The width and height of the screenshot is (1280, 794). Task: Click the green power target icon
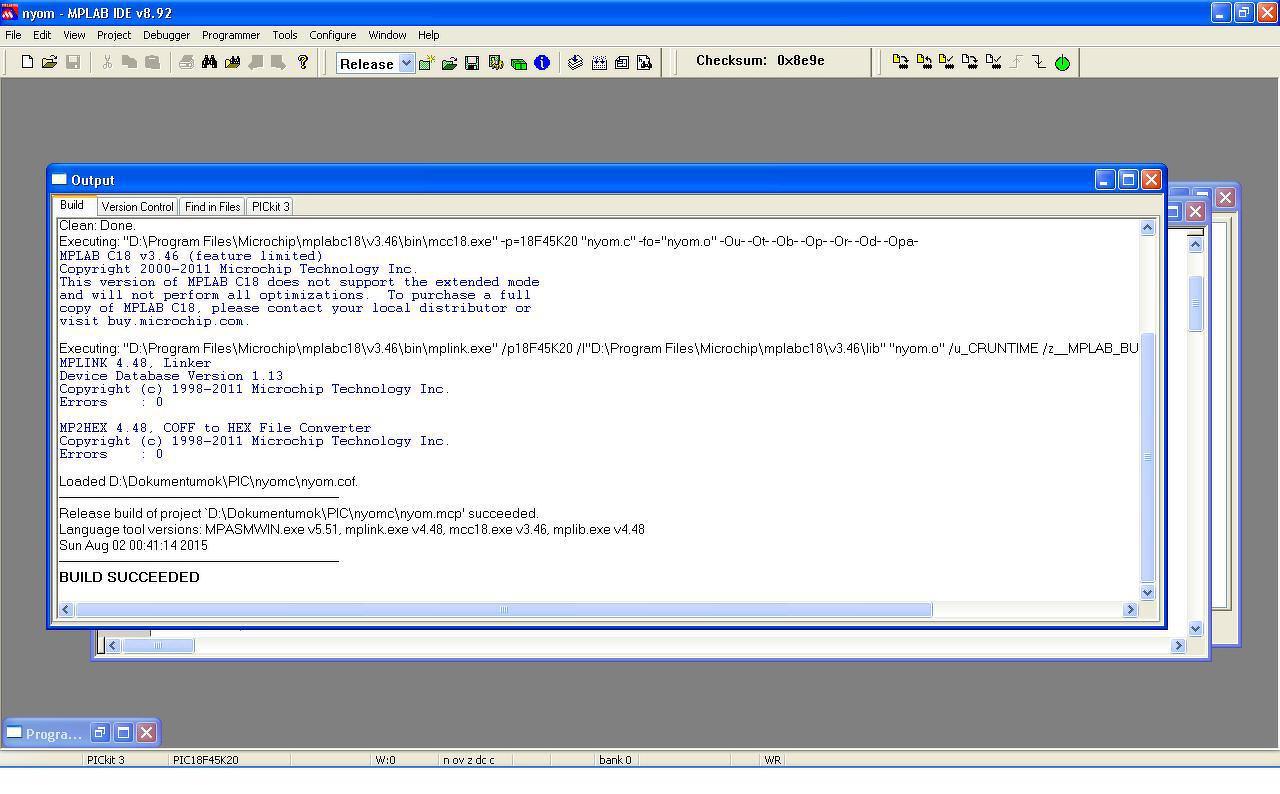point(1062,62)
